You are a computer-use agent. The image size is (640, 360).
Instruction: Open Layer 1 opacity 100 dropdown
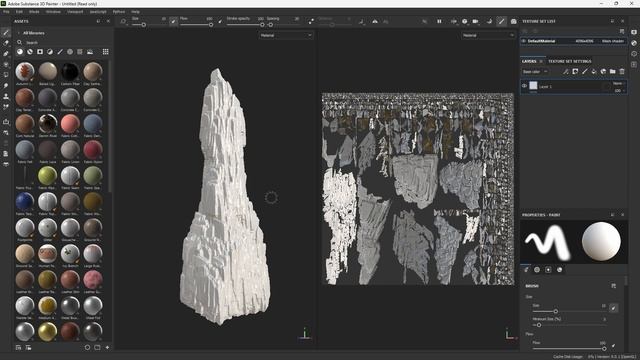pyautogui.click(x=619, y=90)
